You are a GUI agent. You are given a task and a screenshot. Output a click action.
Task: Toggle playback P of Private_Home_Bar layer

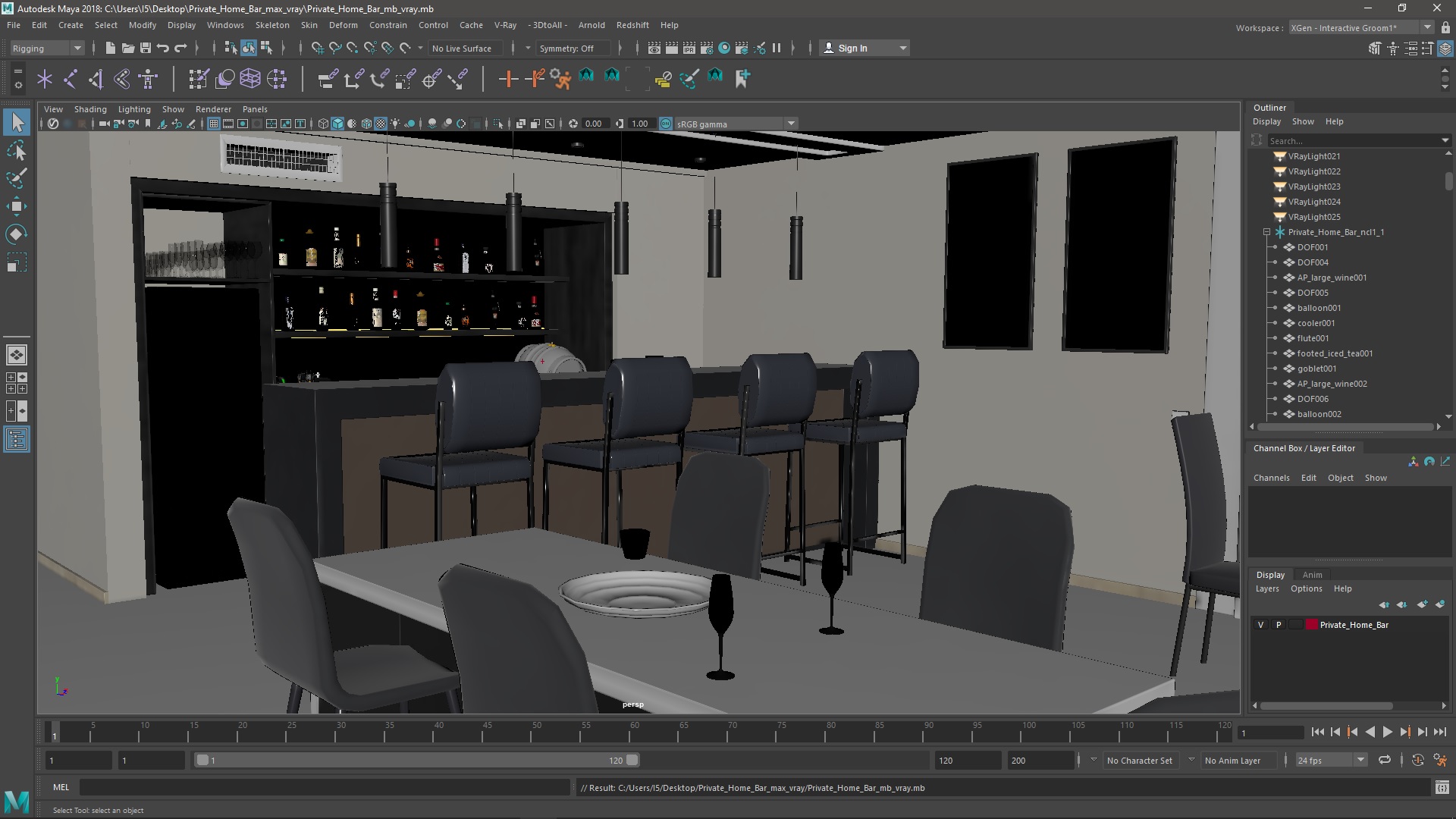click(1279, 625)
